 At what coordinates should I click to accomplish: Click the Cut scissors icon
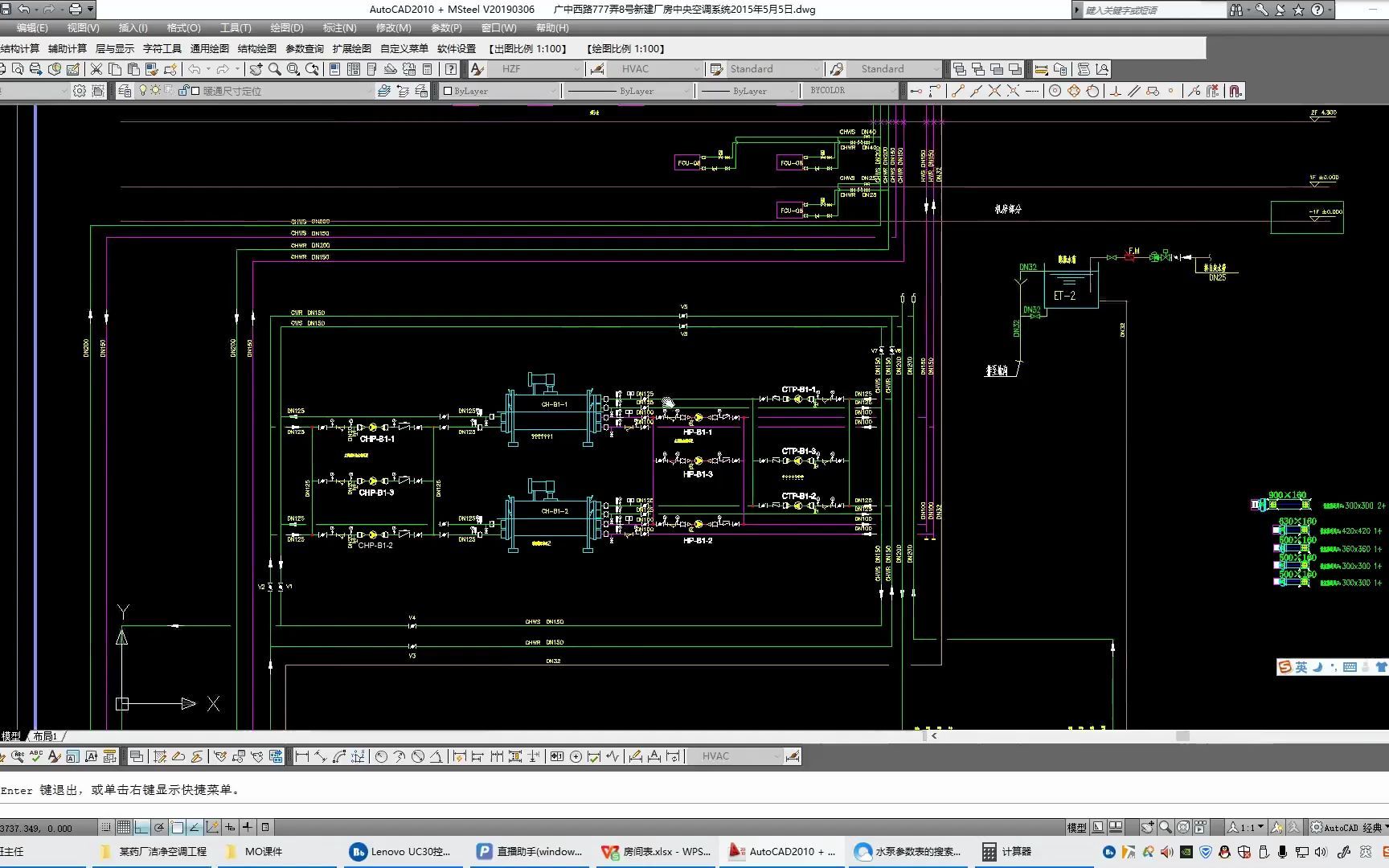pyautogui.click(x=96, y=69)
